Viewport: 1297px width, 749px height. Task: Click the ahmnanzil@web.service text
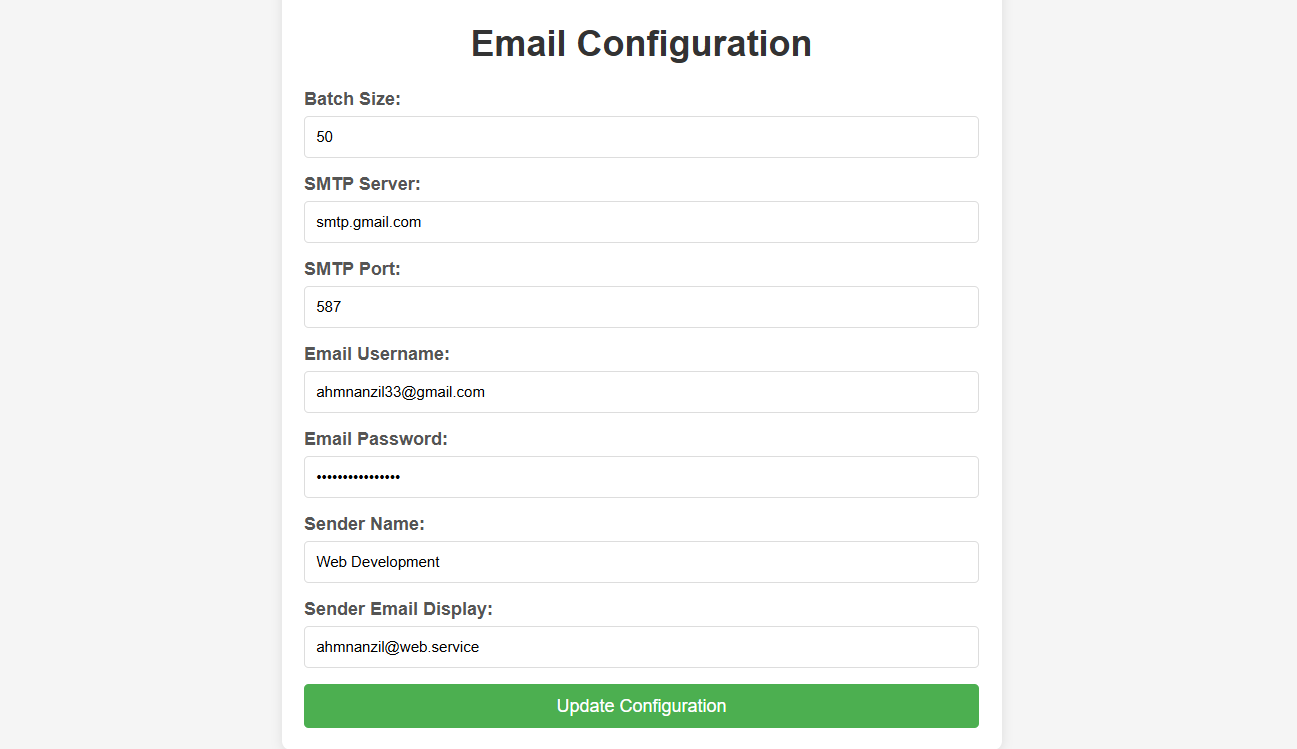(398, 647)
